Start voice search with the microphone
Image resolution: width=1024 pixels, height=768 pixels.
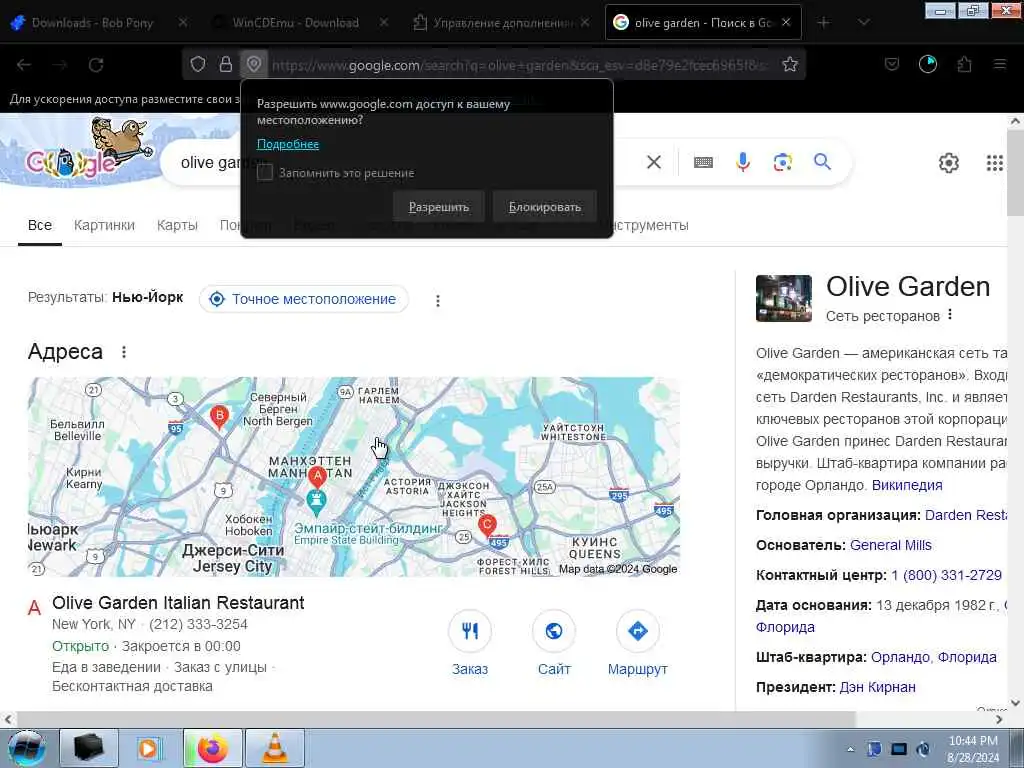[743, 161]
